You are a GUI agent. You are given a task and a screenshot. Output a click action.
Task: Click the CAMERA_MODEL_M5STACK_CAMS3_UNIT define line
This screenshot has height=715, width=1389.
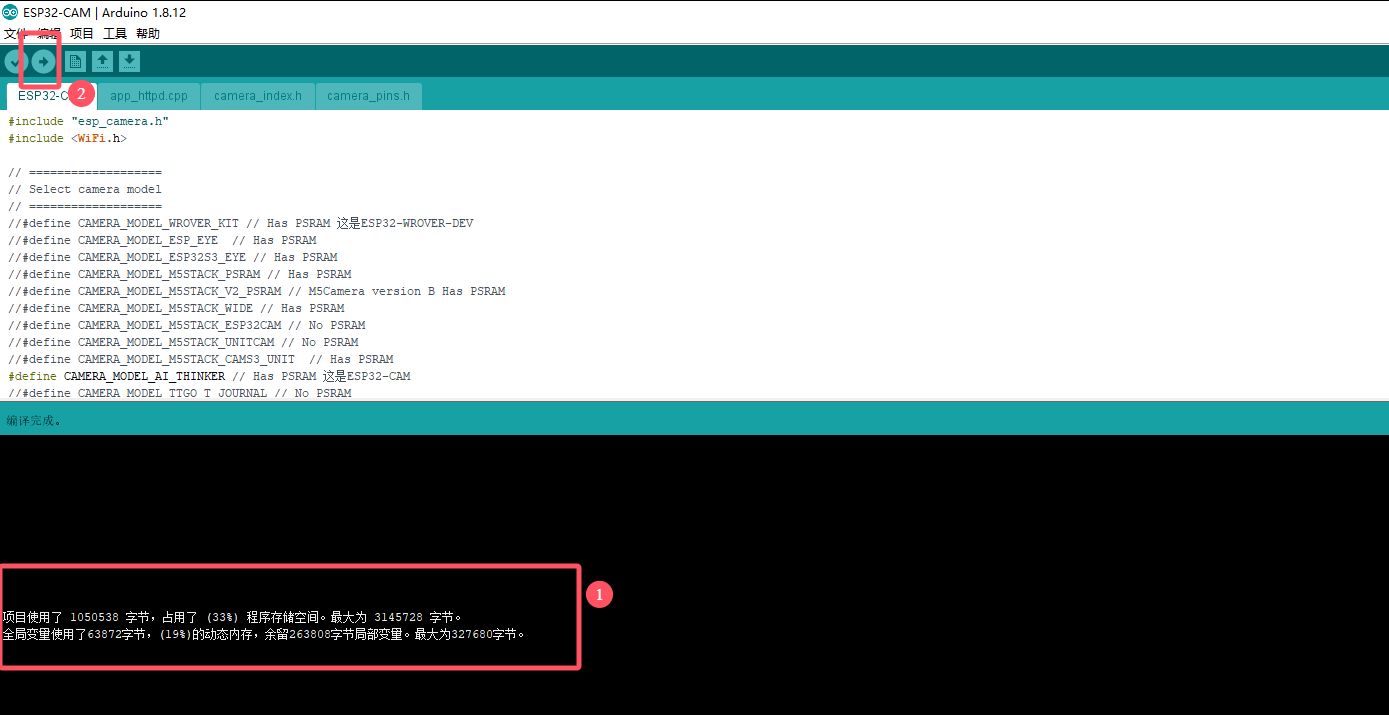pyautogui.click(x=201, y=359)
